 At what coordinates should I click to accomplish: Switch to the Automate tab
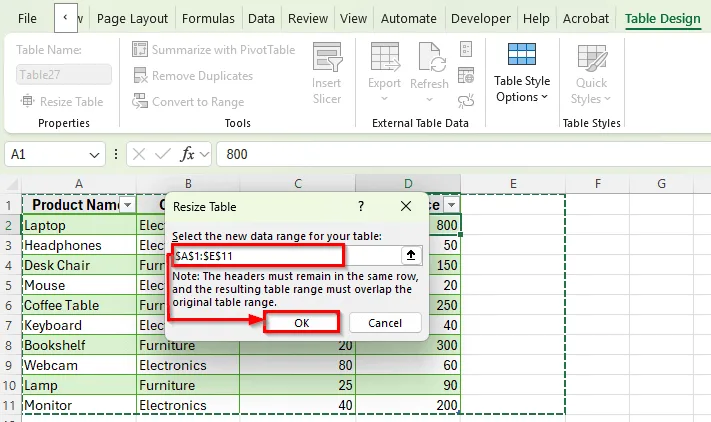click(x=409, y=19)
